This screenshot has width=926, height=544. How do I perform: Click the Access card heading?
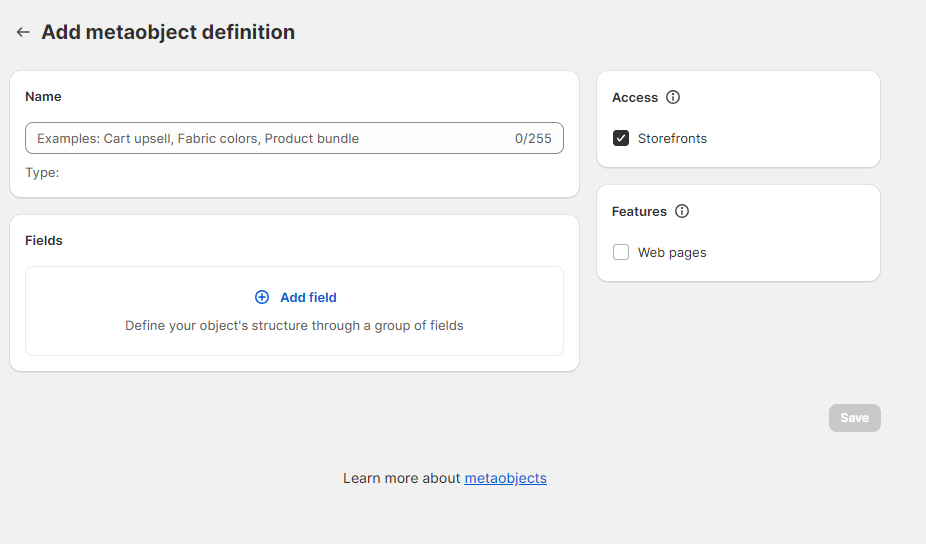tap(635, 97)
